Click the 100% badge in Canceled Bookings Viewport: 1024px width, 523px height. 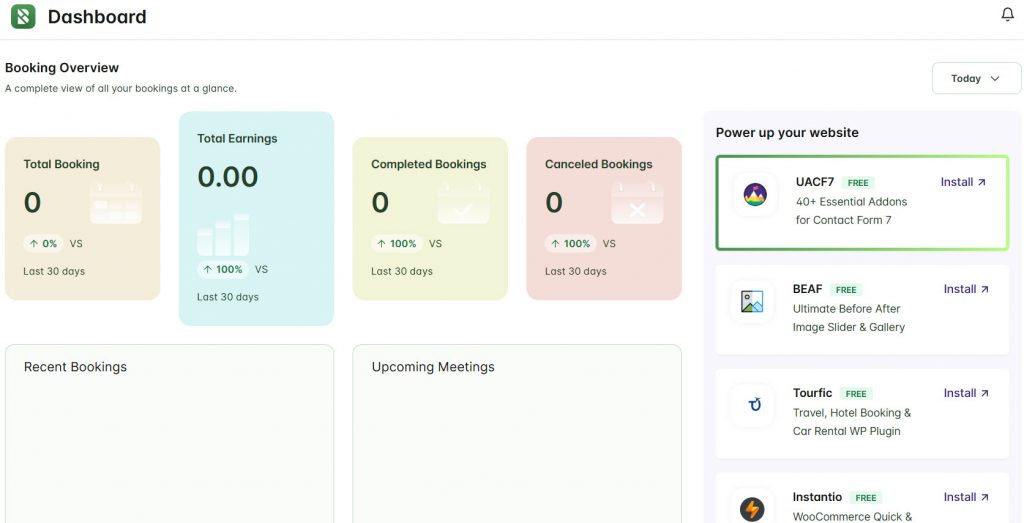(x=570, y=244)
